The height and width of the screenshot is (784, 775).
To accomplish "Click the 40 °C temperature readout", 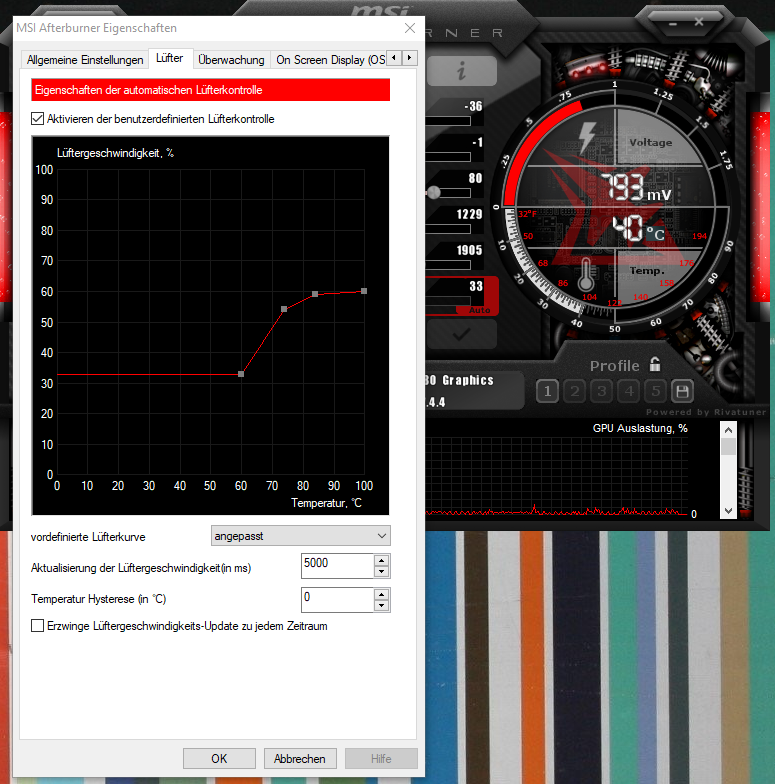I will point(638,228).
